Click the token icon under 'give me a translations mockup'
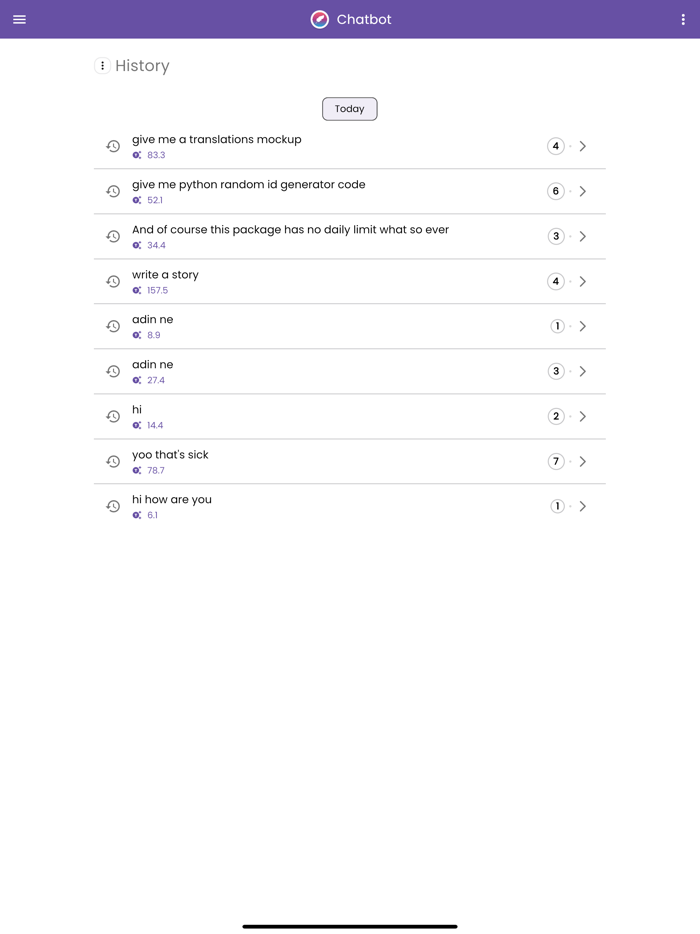This screenshot has height=934, width=700. (x=136, y=155)
